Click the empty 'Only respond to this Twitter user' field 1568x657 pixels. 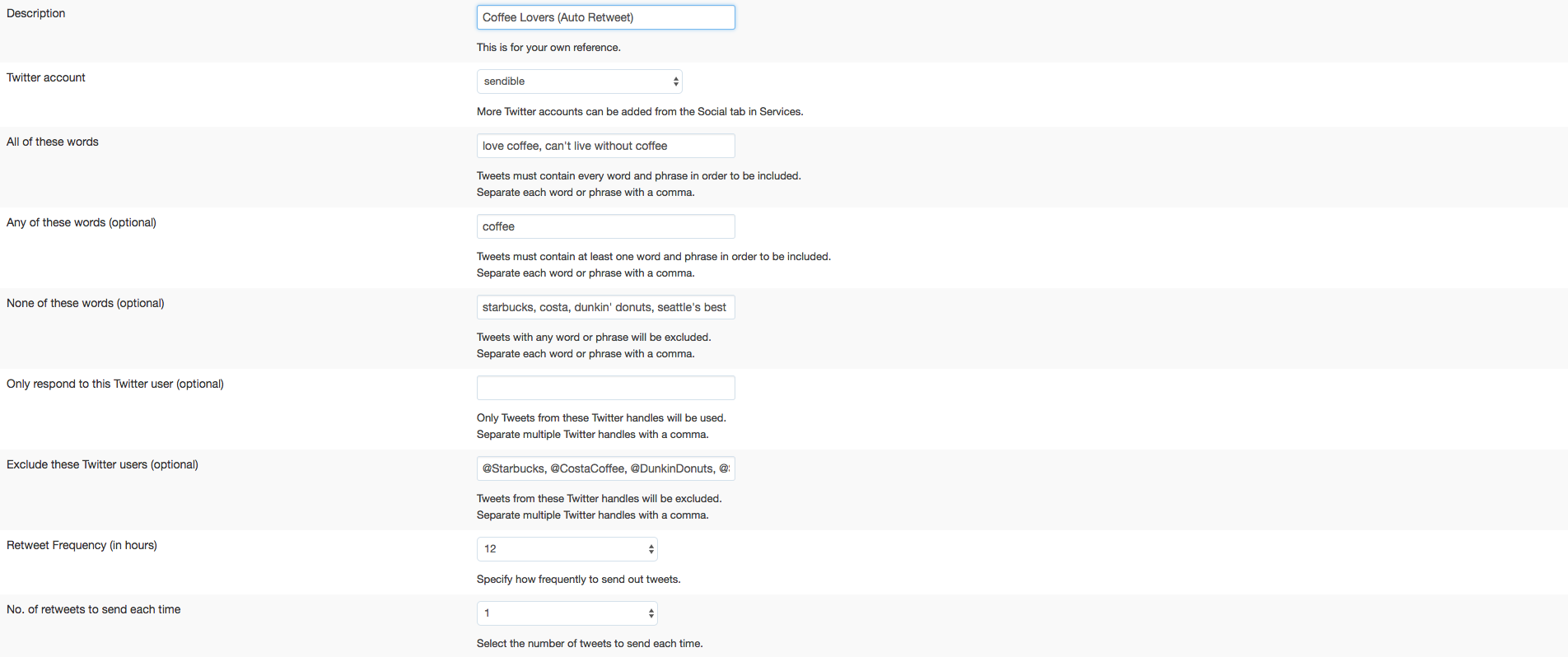605,388
